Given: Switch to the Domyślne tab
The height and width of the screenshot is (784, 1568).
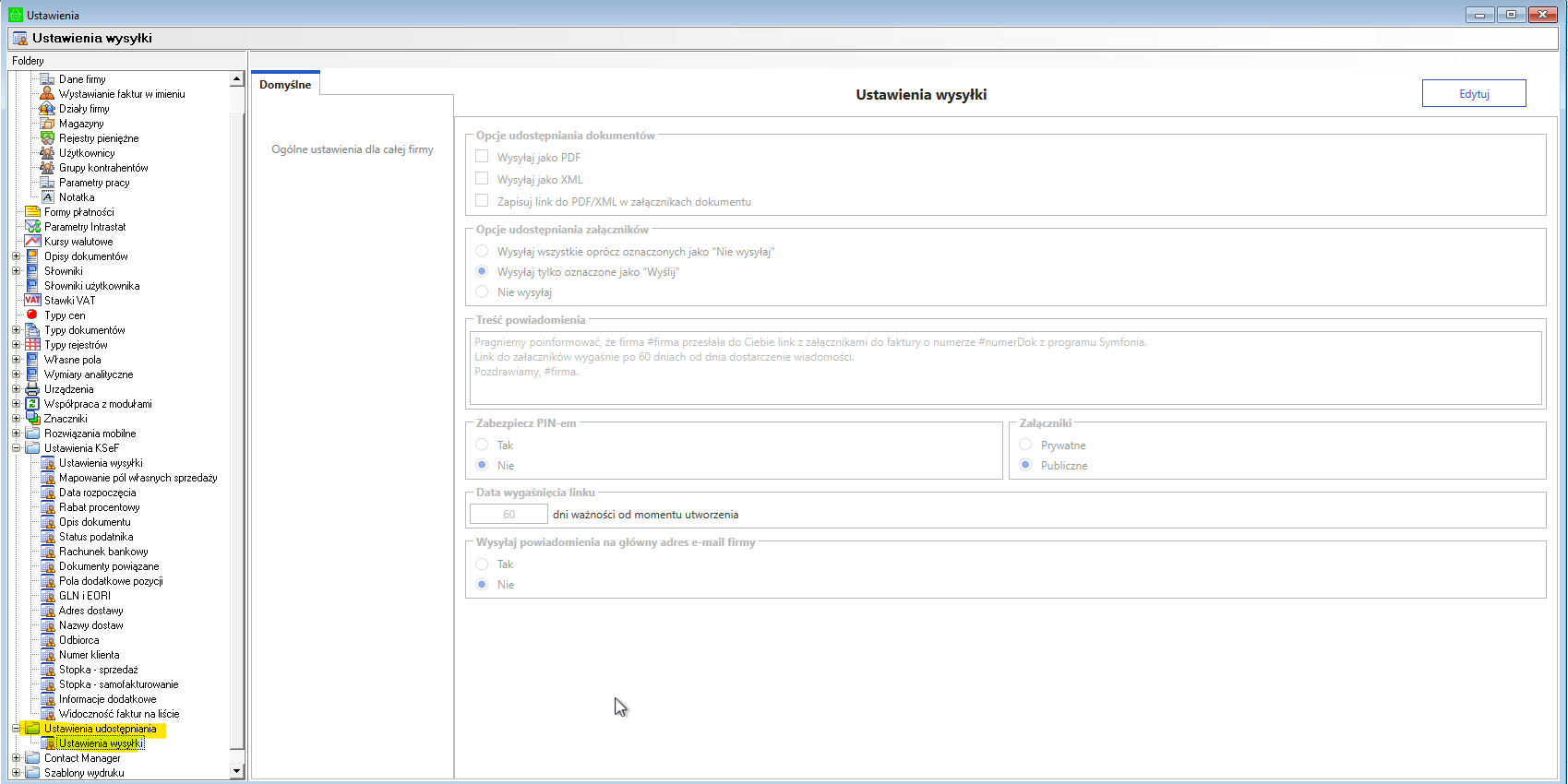Looking at the screenshot, I should (x=285, y=85).
